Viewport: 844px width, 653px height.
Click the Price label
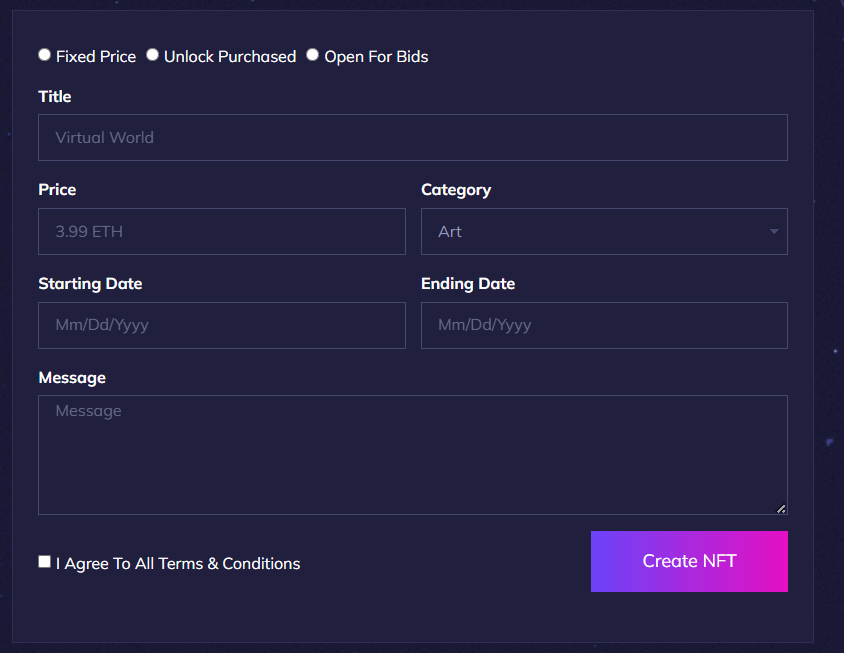[x=57, y=189]
